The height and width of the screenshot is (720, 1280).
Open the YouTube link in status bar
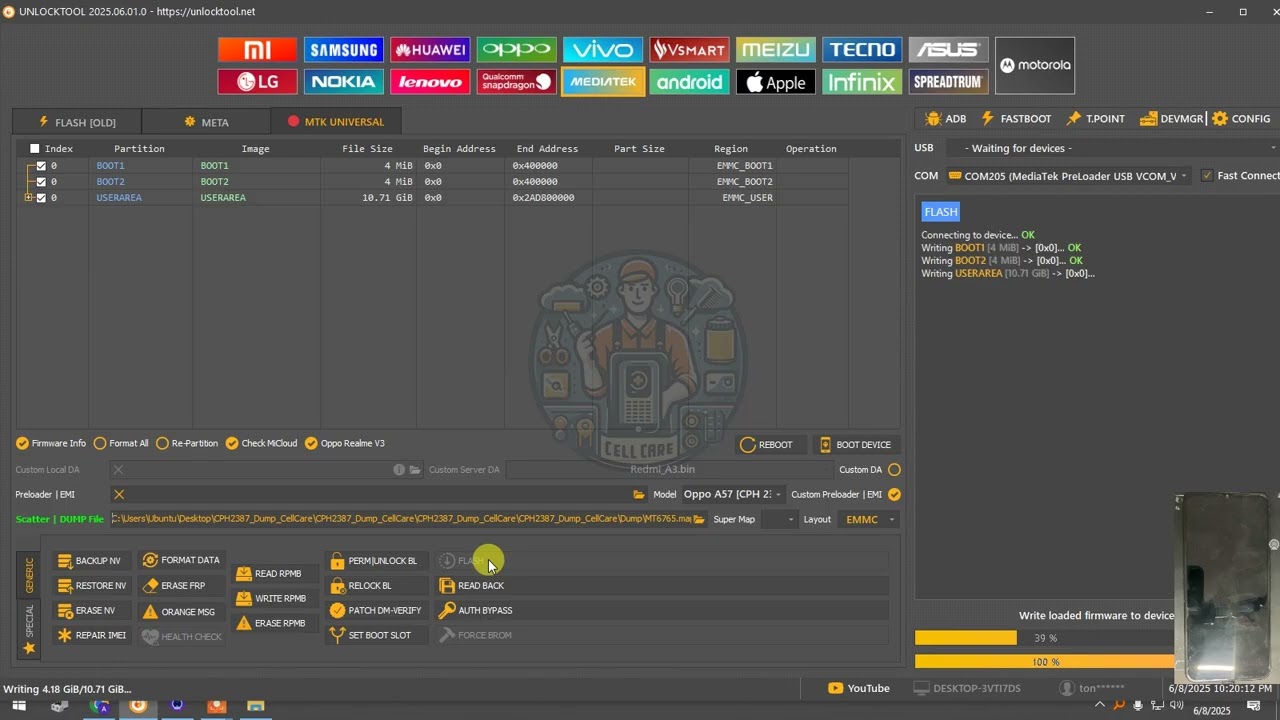tap(859, 688)
